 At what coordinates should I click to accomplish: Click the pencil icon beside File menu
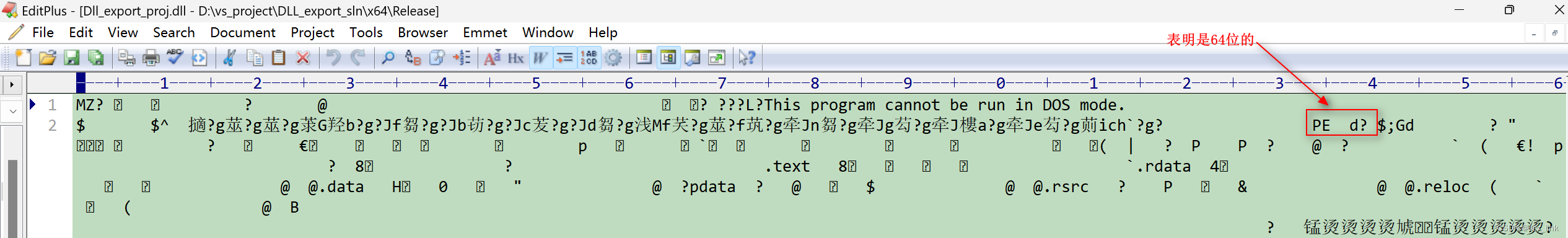point(15,32)
